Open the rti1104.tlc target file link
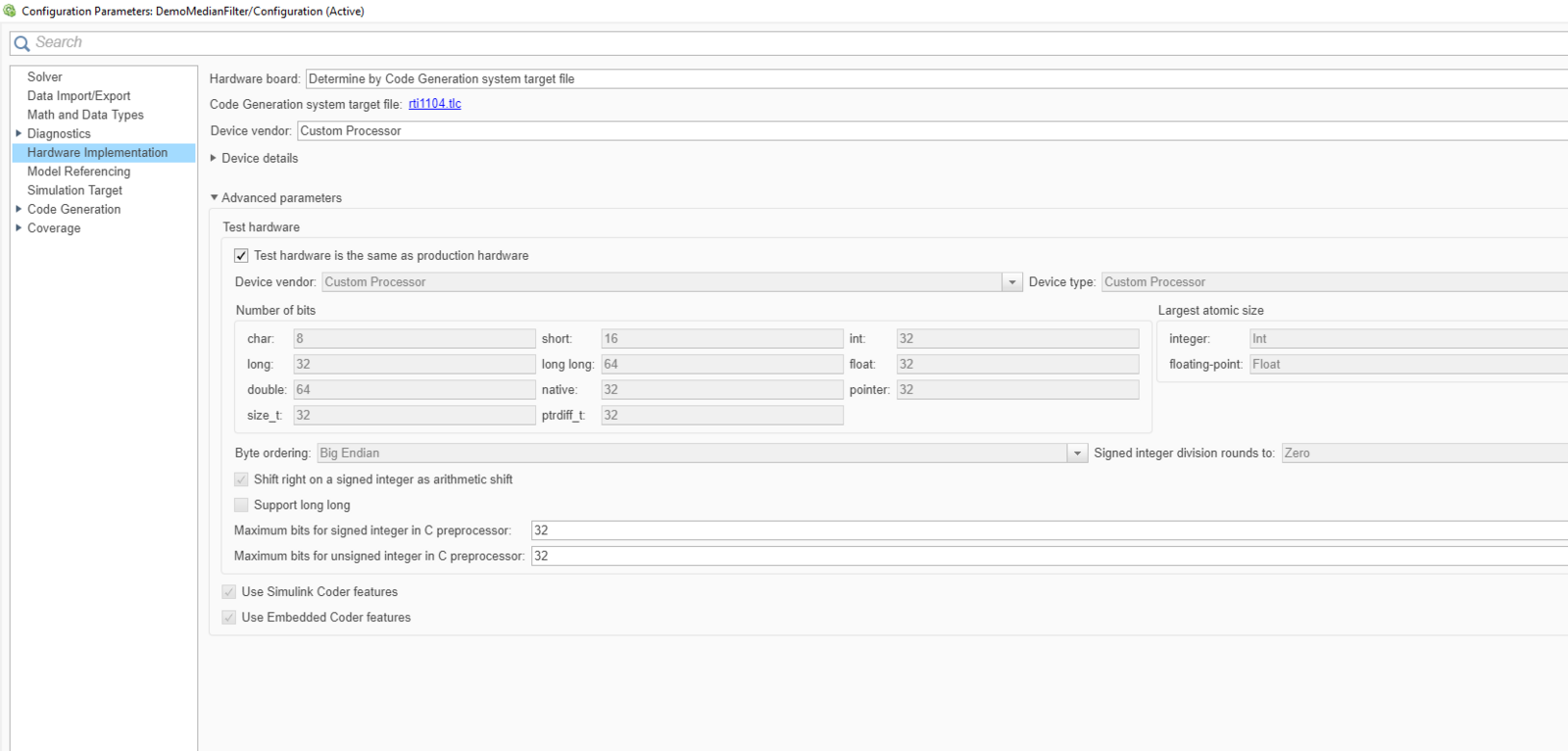Viewport: 1568px width, 751px height. tap(434, 104)
